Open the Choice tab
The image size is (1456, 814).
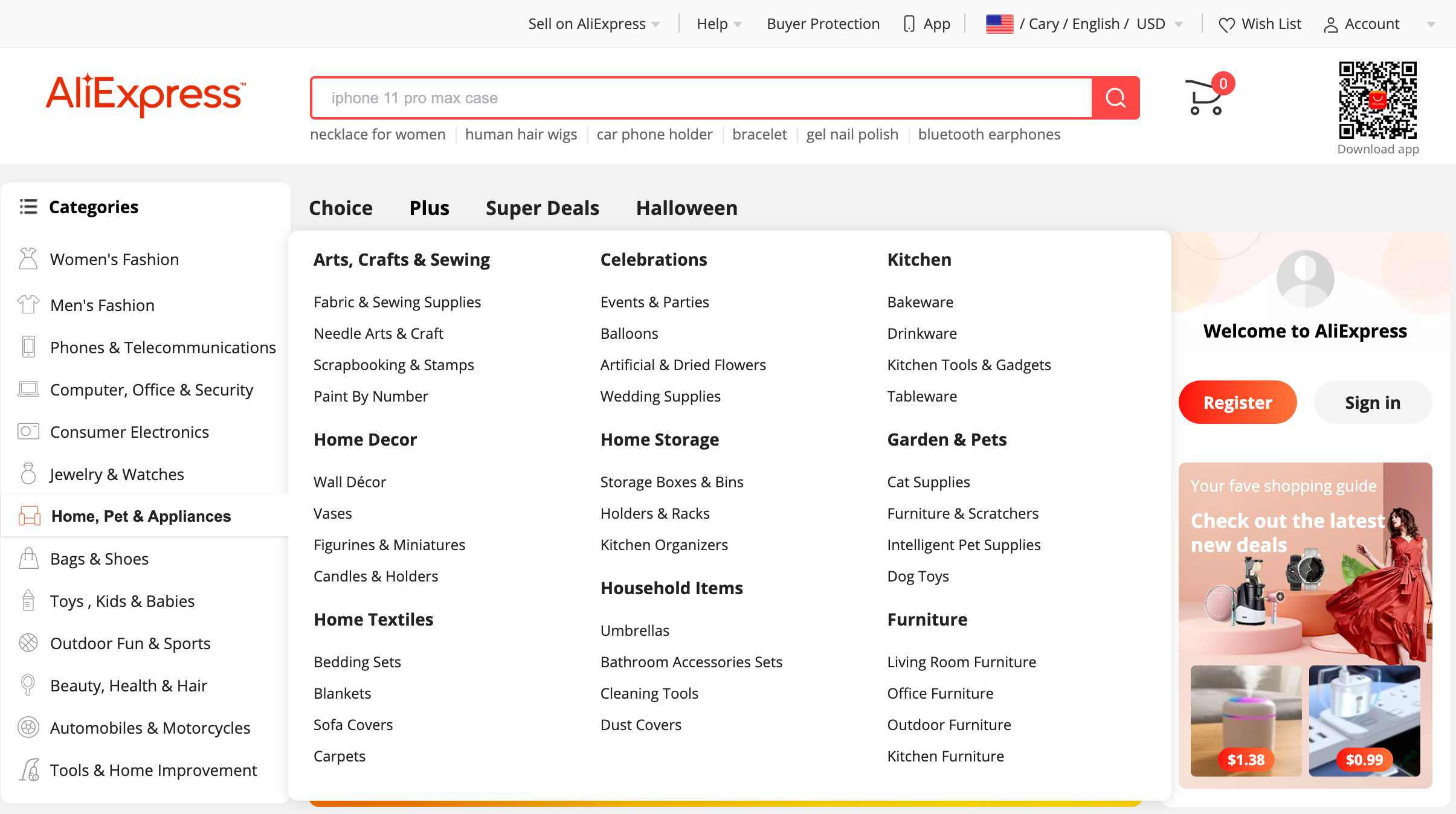pos(341,208)
